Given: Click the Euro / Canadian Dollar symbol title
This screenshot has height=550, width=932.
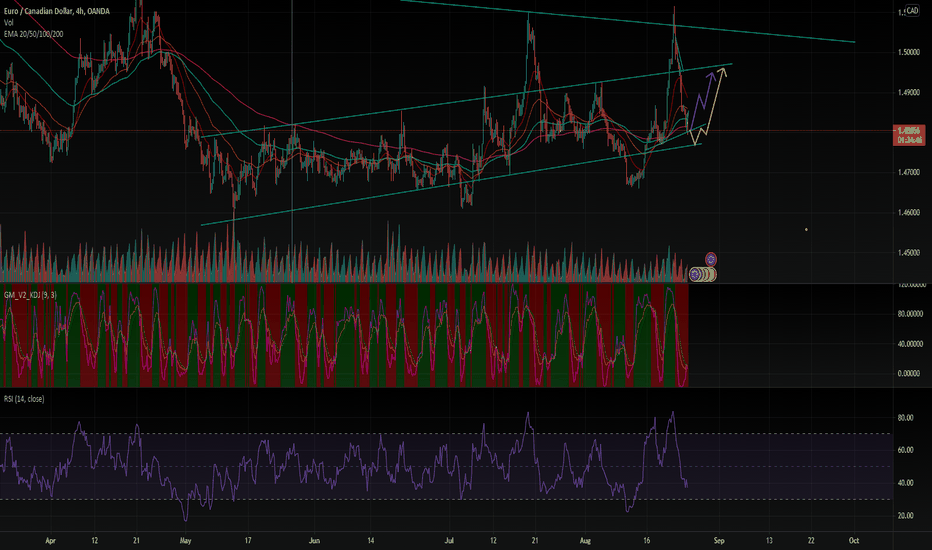Looking at the screenshot, I should point(56,11).
